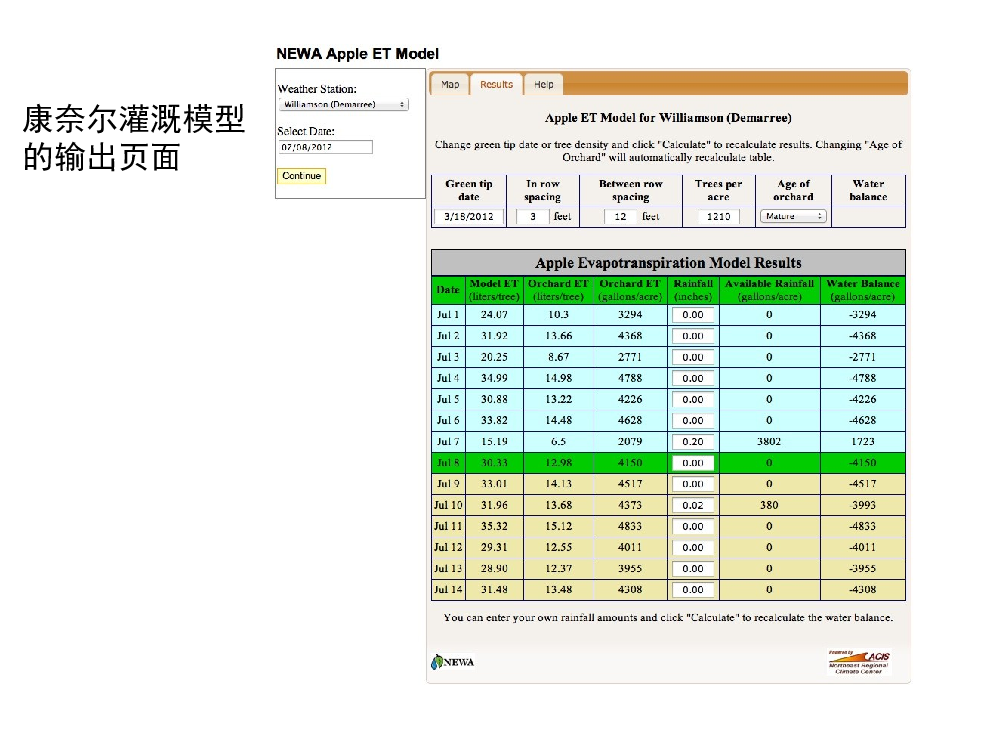
Task: Click the Jul 8 rainfall input
Action: pyautogui.click(x=693, y=463)
